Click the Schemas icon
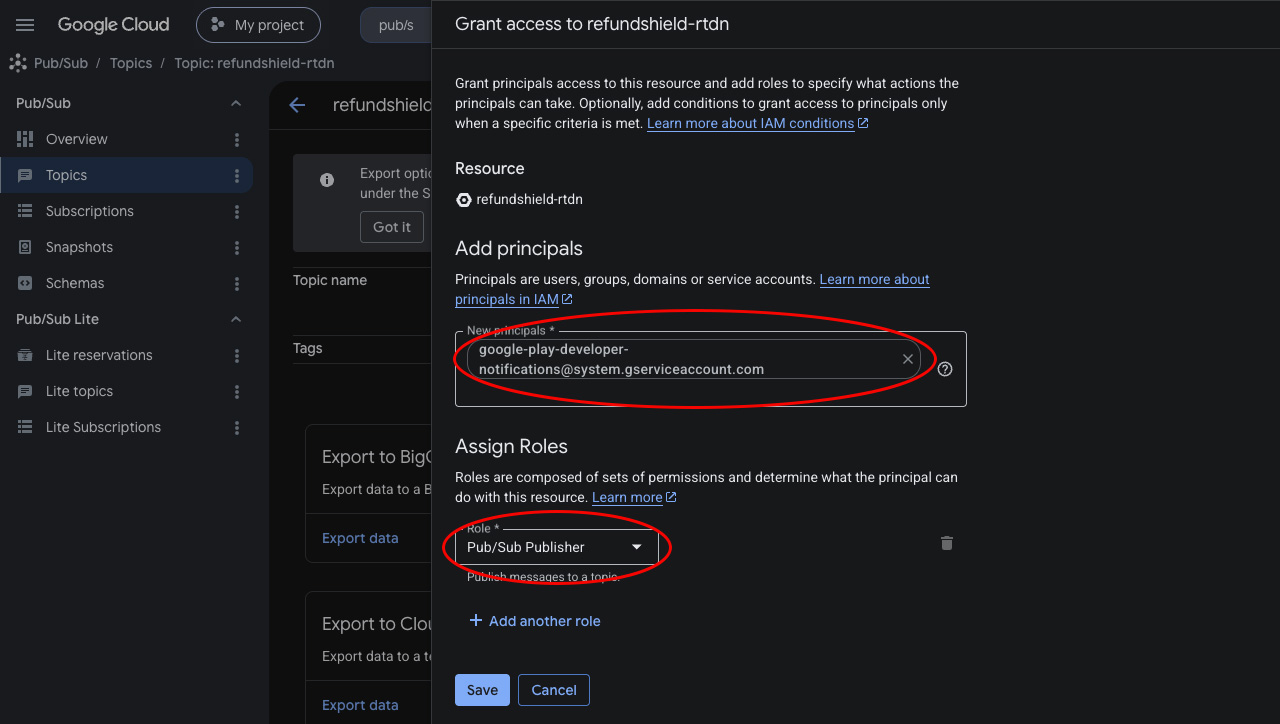Image resolution: width=1280 pixels, height=724 pixels. click(x=25, y=283)
